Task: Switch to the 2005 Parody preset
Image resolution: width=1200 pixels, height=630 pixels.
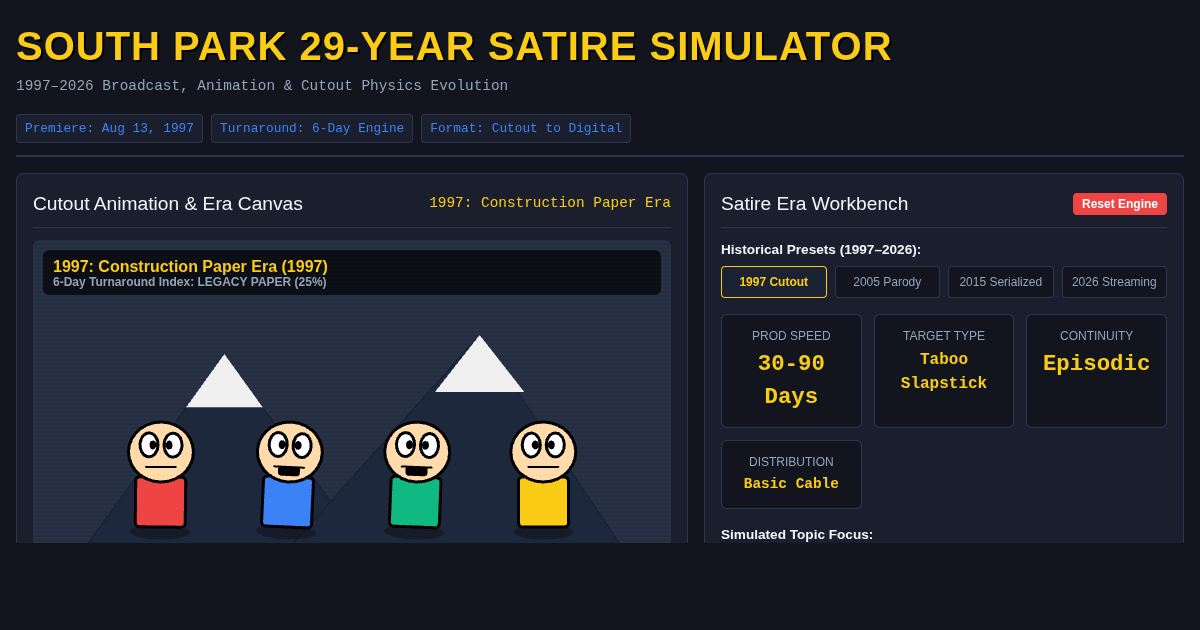Action: (887, 282)
